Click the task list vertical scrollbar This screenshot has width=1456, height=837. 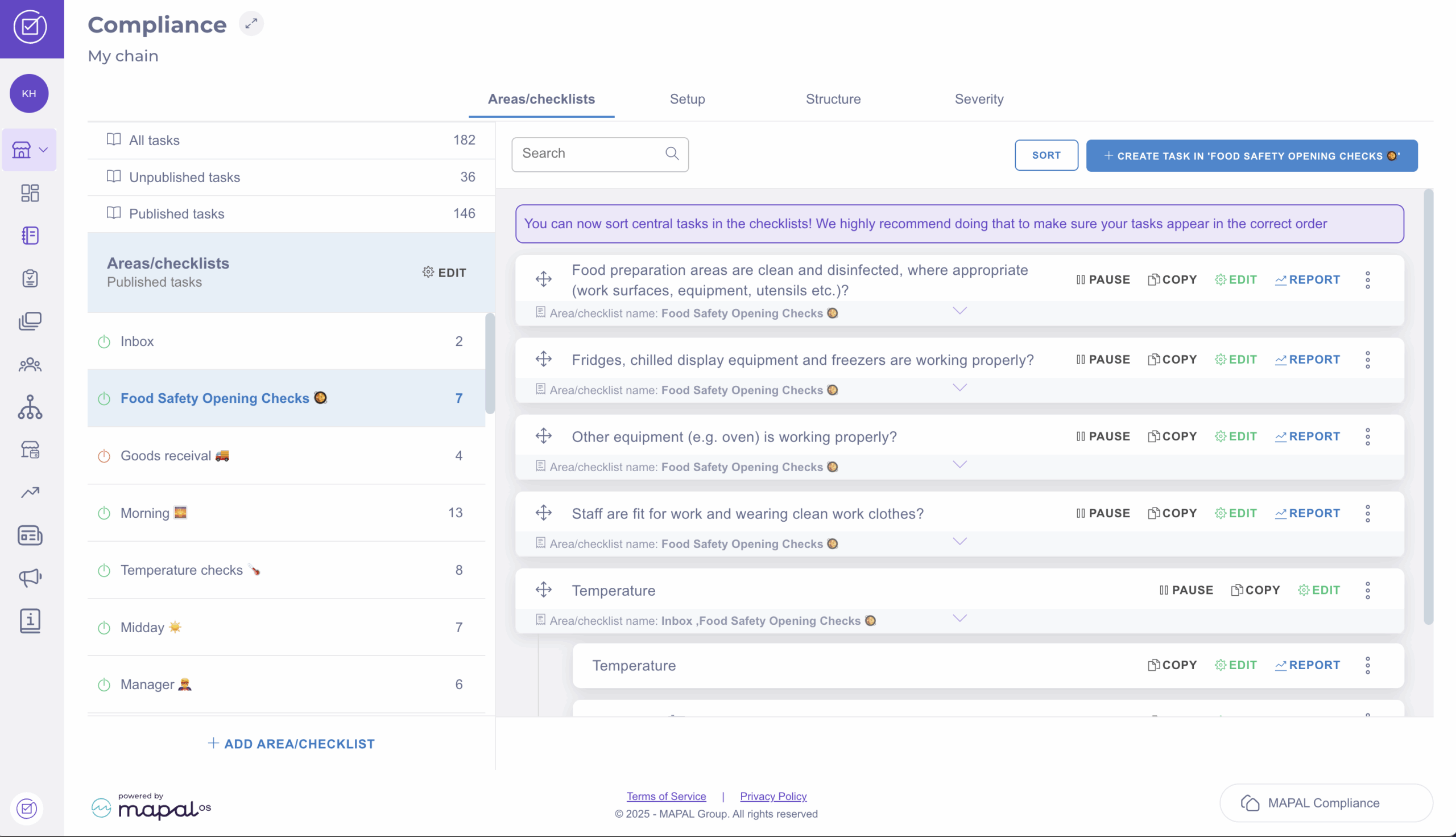pyautogui.click(x=1429, y=408)
